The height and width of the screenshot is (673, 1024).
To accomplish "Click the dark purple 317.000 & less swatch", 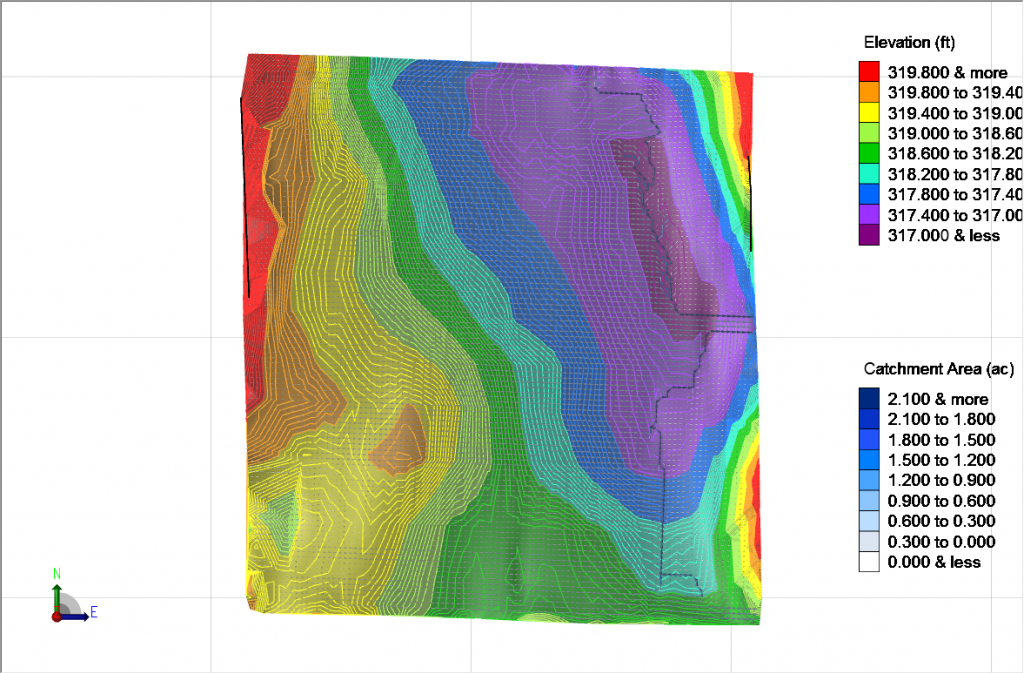I will [869, 235].
